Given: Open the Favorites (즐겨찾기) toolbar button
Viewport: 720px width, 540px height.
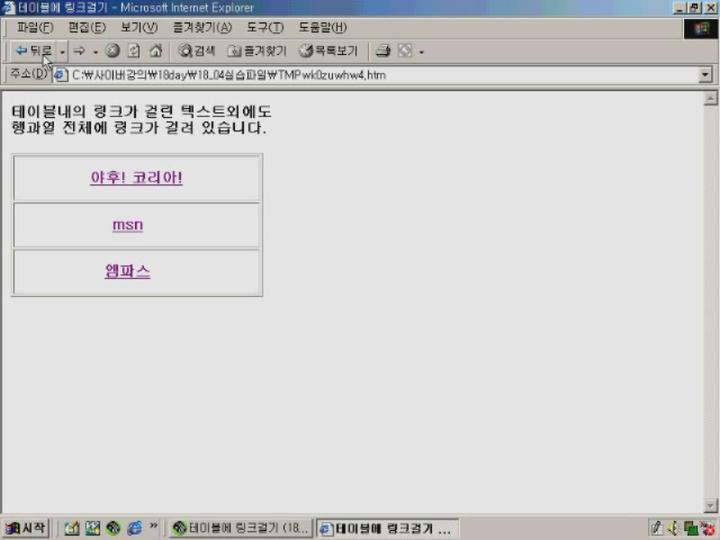Looking at the screenshot, I should [257, 51].
